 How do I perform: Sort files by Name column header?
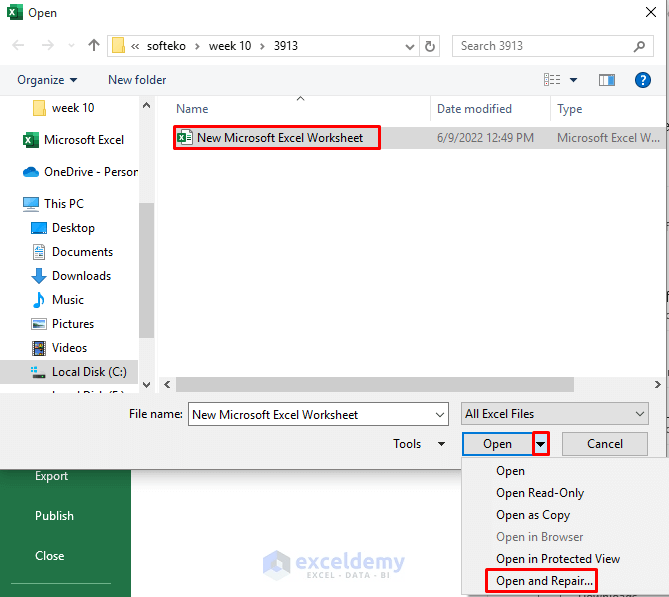click(x=192, y=109)
